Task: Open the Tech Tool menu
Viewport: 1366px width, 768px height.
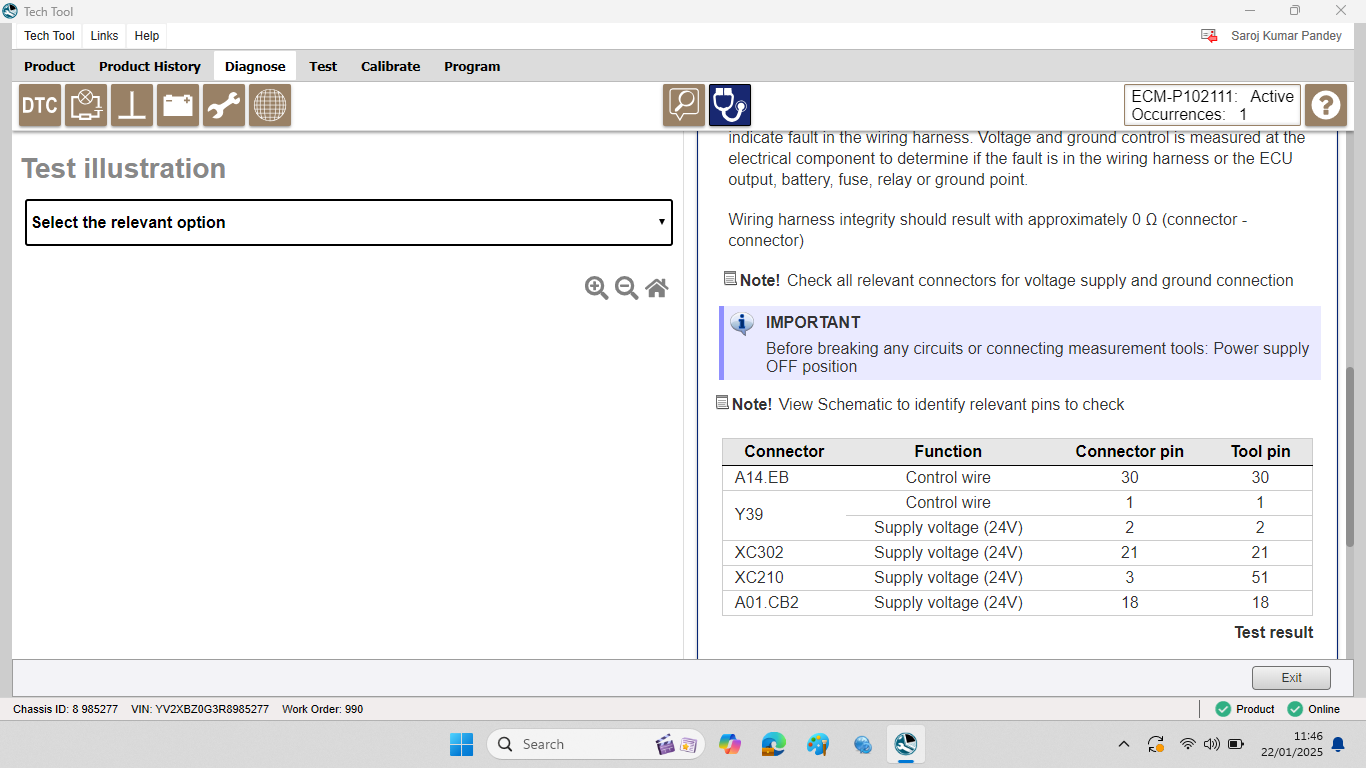Action: [49, 35]
